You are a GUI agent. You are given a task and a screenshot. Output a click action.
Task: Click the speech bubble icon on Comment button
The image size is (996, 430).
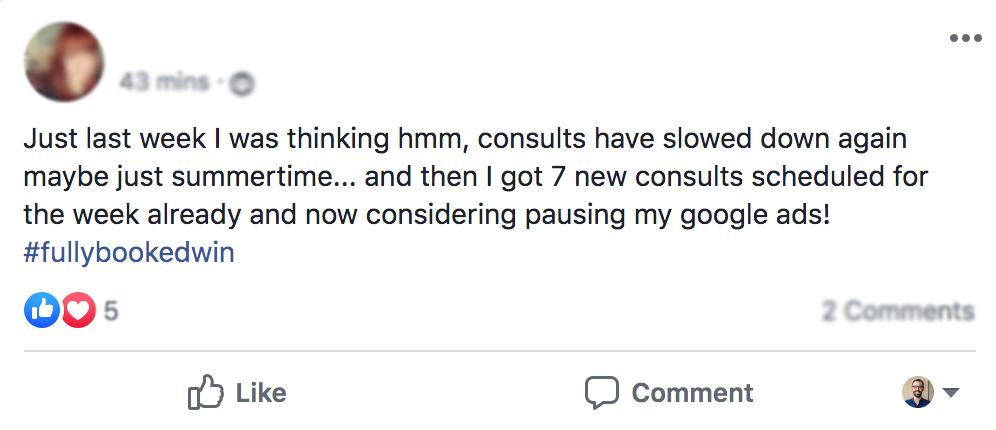pos(601,393)
